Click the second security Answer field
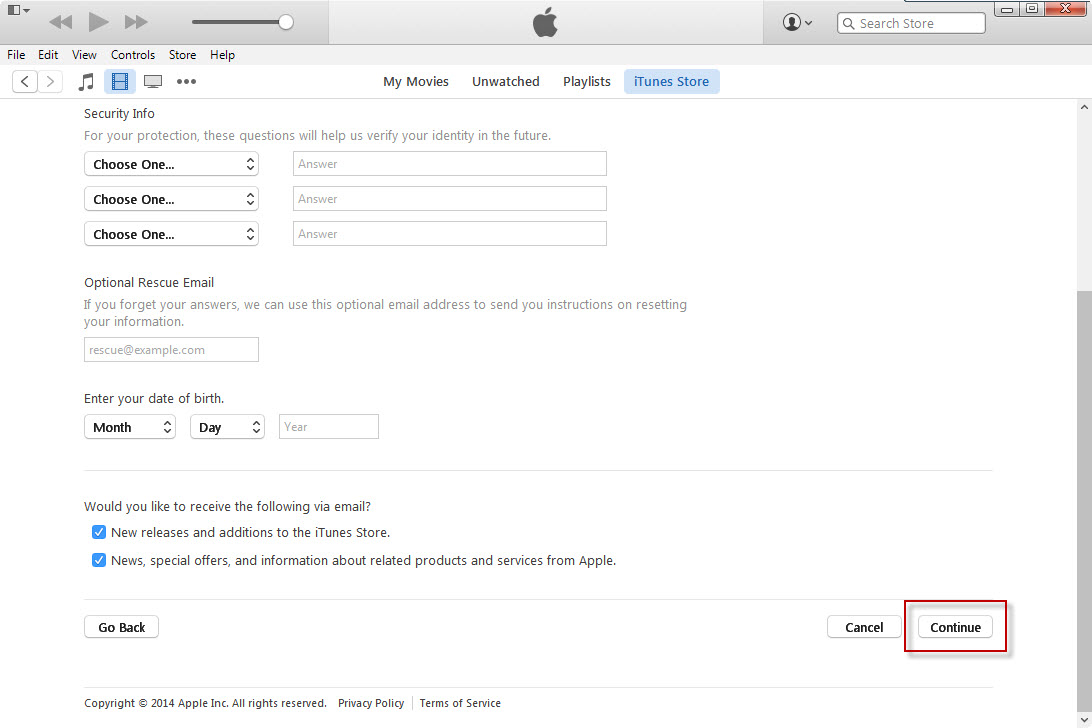Viewport: 1092px width, 728px height. click(450, 199)
